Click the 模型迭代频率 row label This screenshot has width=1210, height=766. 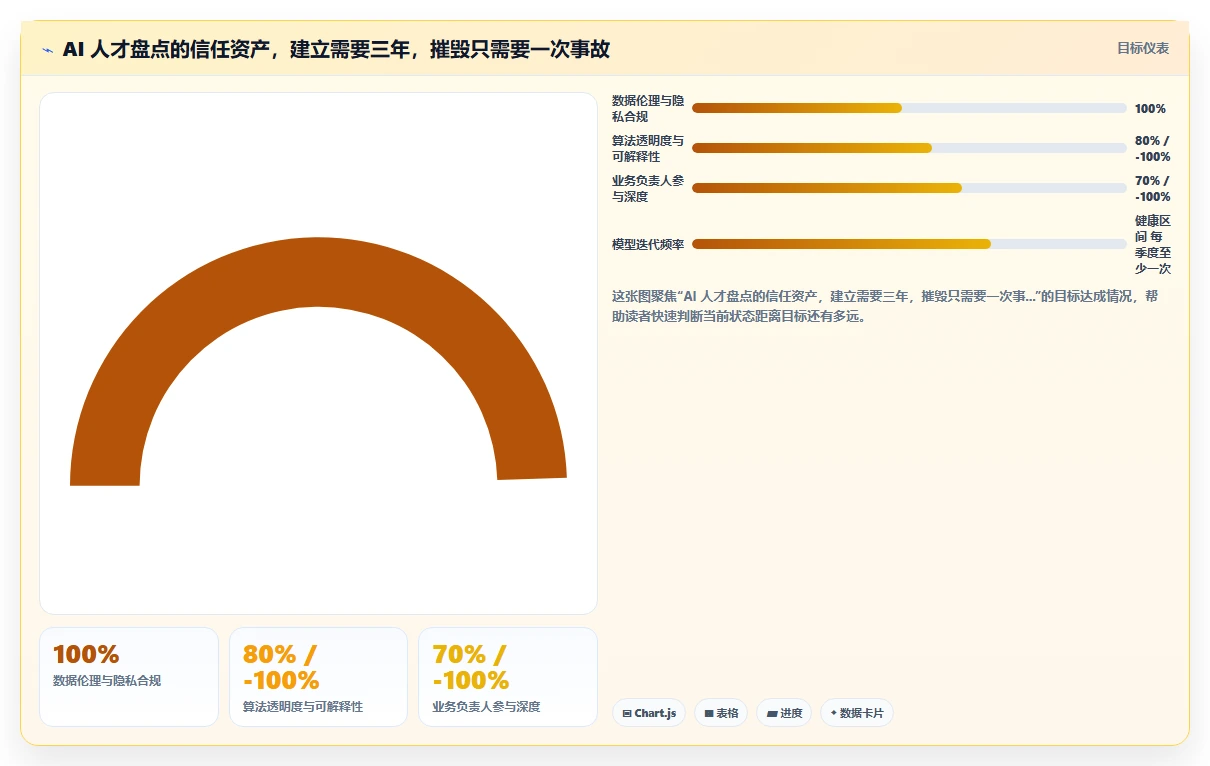[x=648, y=244]
